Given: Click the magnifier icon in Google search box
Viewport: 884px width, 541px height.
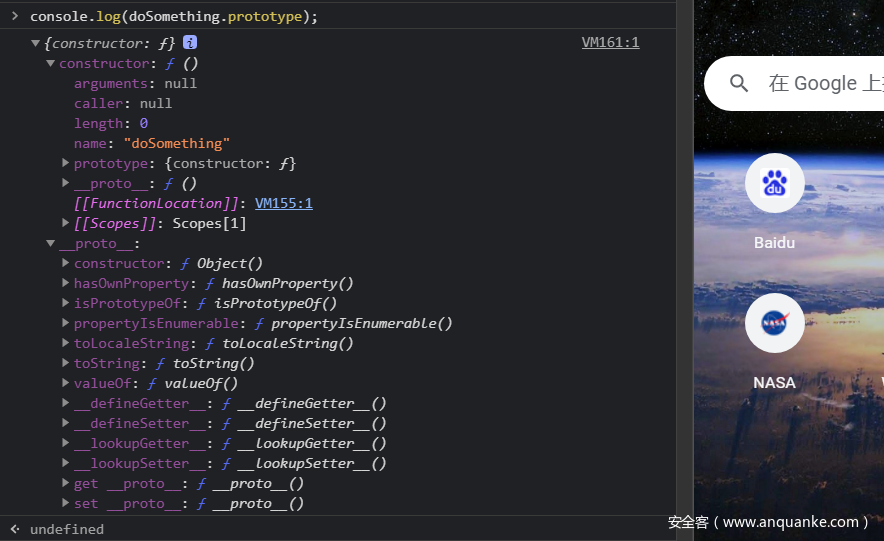Looking at the screenshot, I should (739, 83).
